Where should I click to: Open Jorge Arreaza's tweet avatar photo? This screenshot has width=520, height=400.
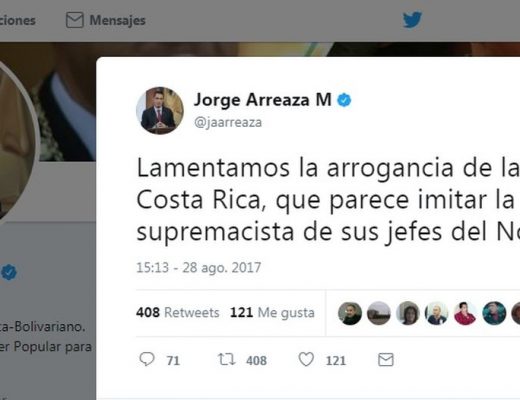click(160, 111)
